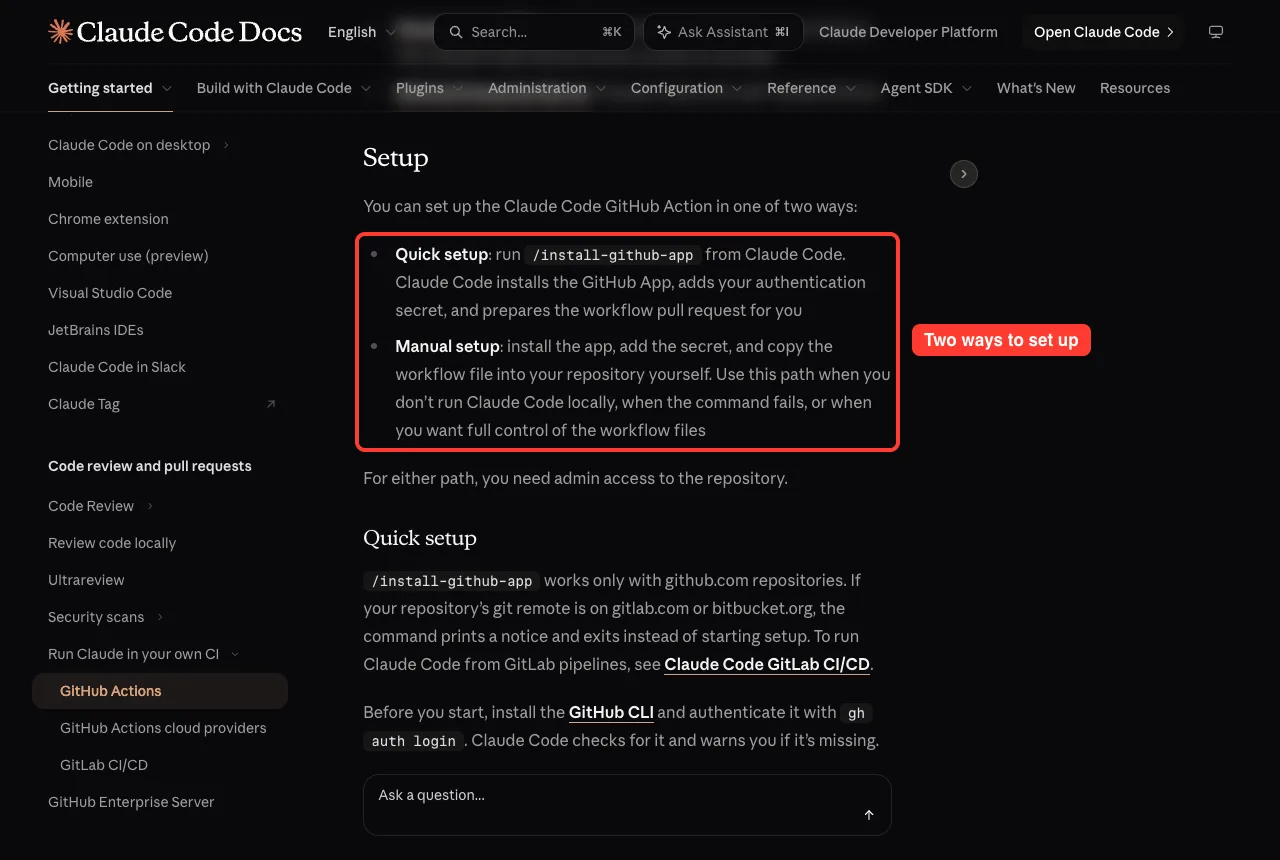Click the Ask Assistant sparkle icon
1280x860 pixels.
pos(664,32)
